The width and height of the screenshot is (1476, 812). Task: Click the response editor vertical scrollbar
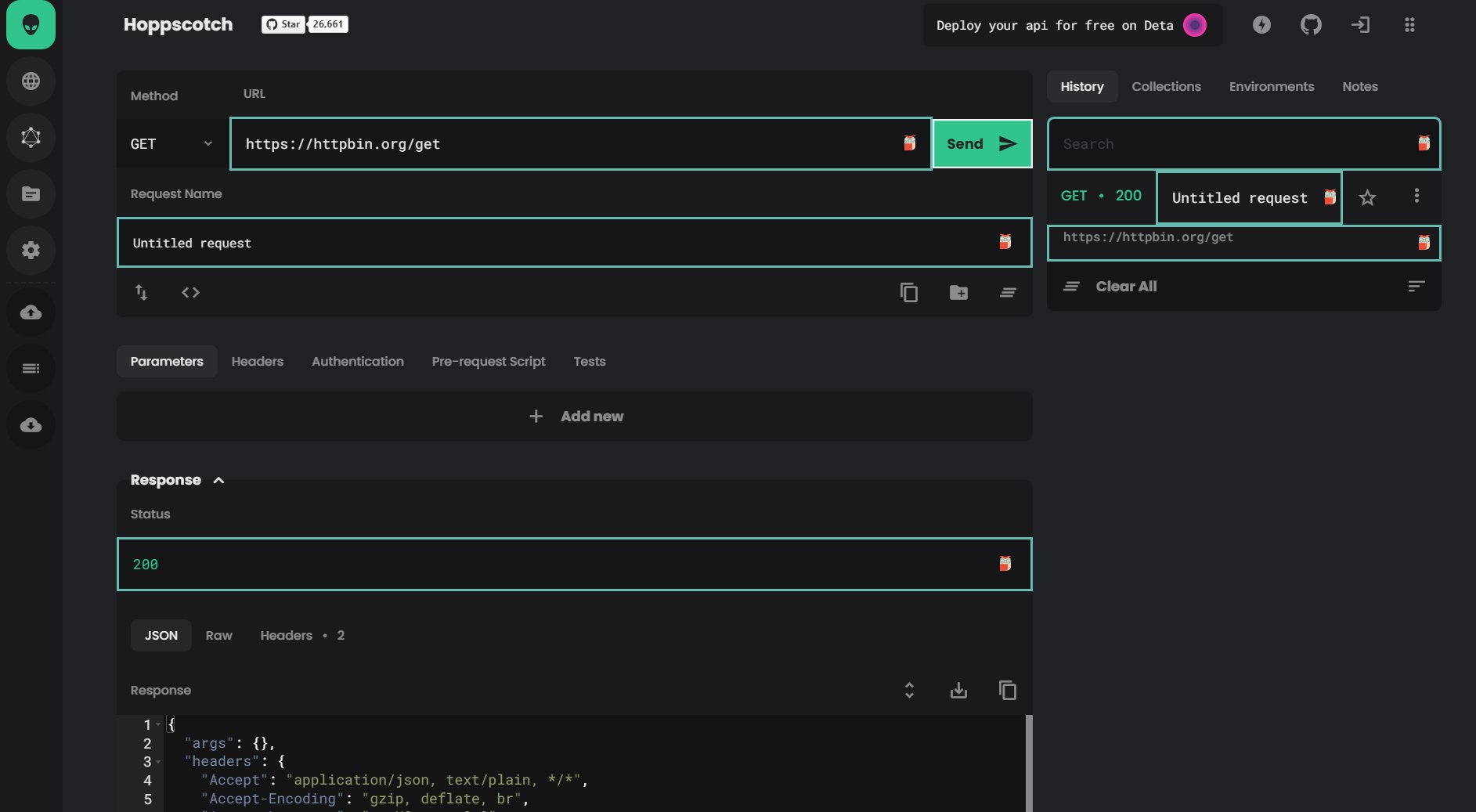1028,763
